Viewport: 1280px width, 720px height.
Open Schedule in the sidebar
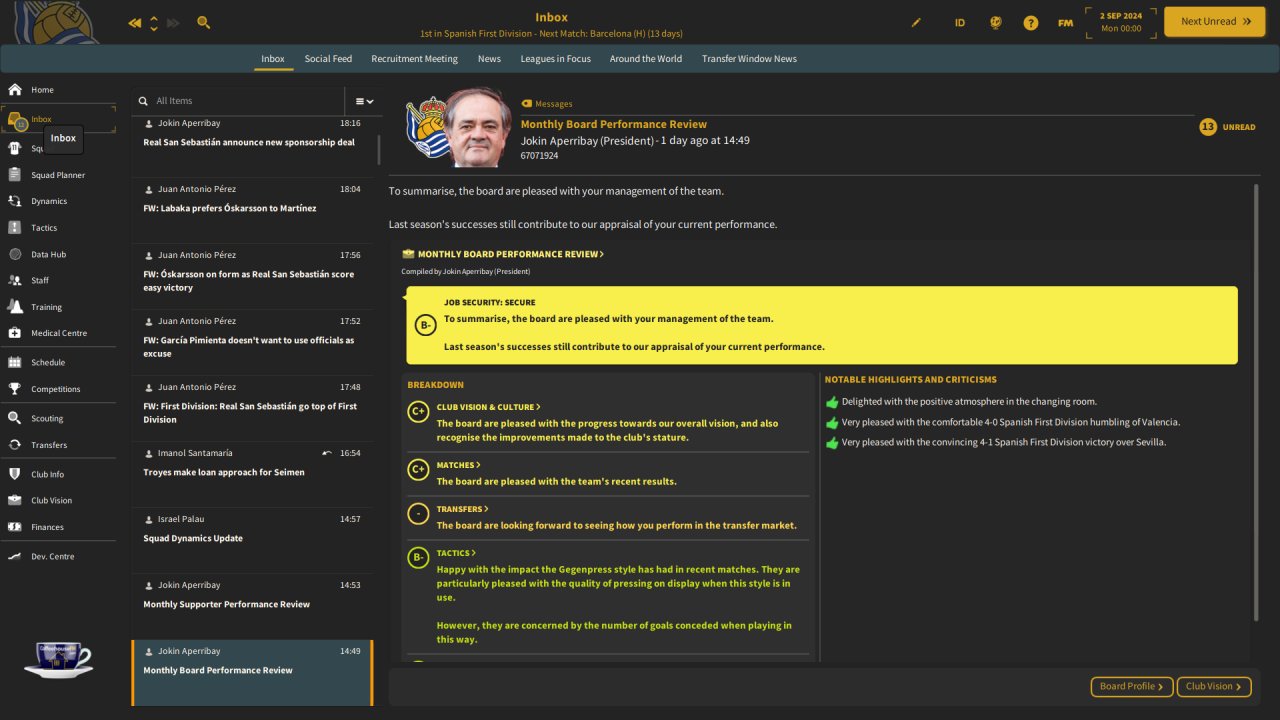tap(58, 362)
